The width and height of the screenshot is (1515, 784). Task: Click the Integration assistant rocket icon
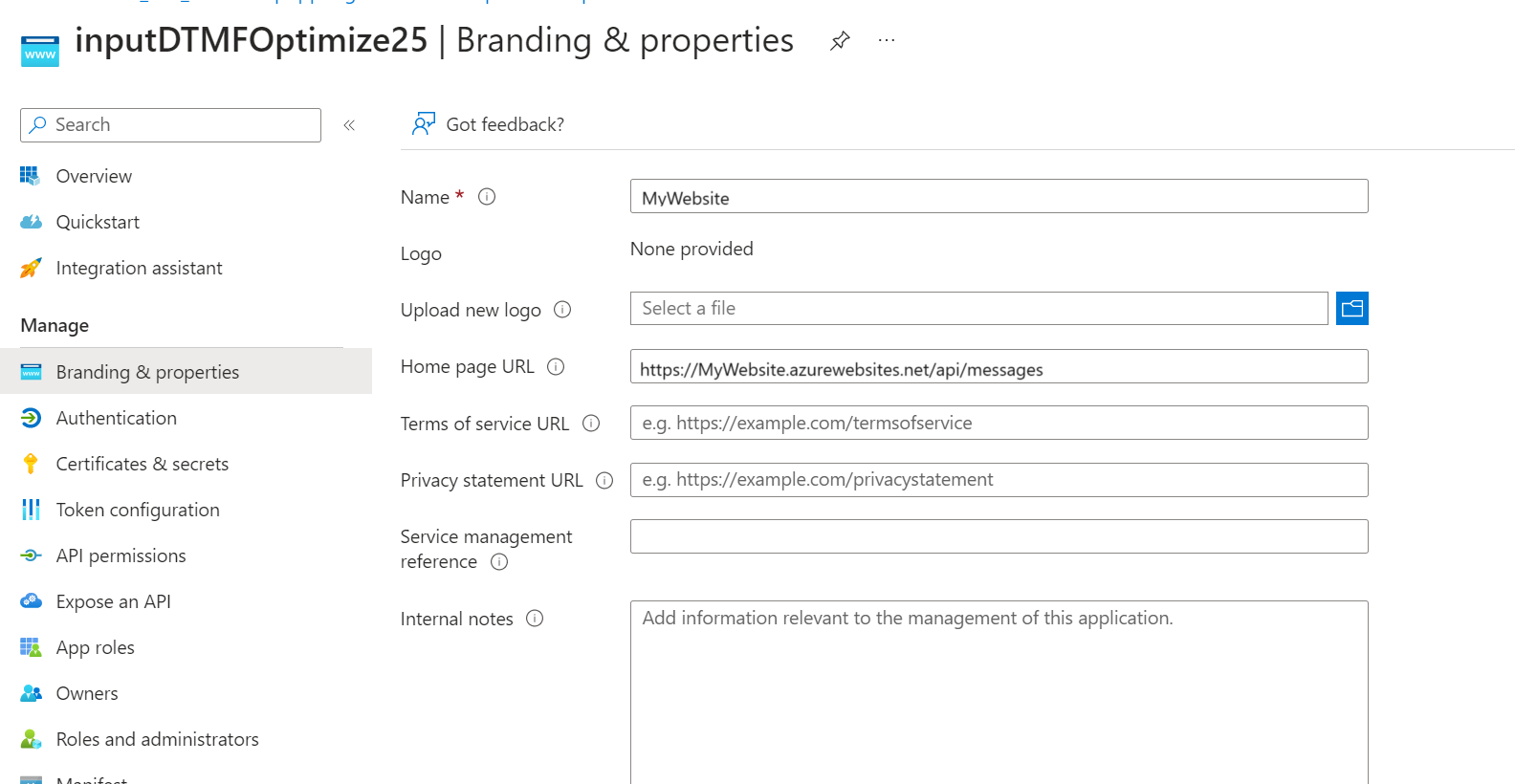(x=31, y=268)
